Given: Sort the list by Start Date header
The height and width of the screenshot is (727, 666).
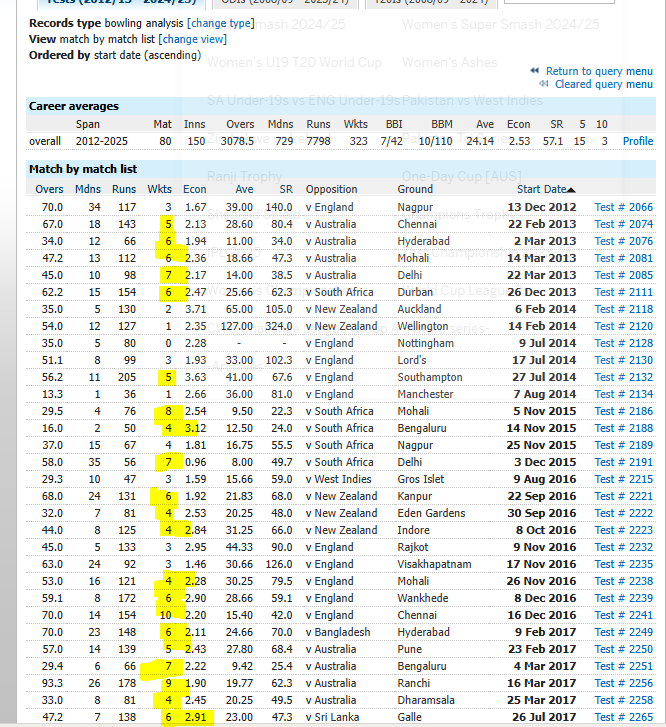Looking at the screenshot, I should pos(542,189).
